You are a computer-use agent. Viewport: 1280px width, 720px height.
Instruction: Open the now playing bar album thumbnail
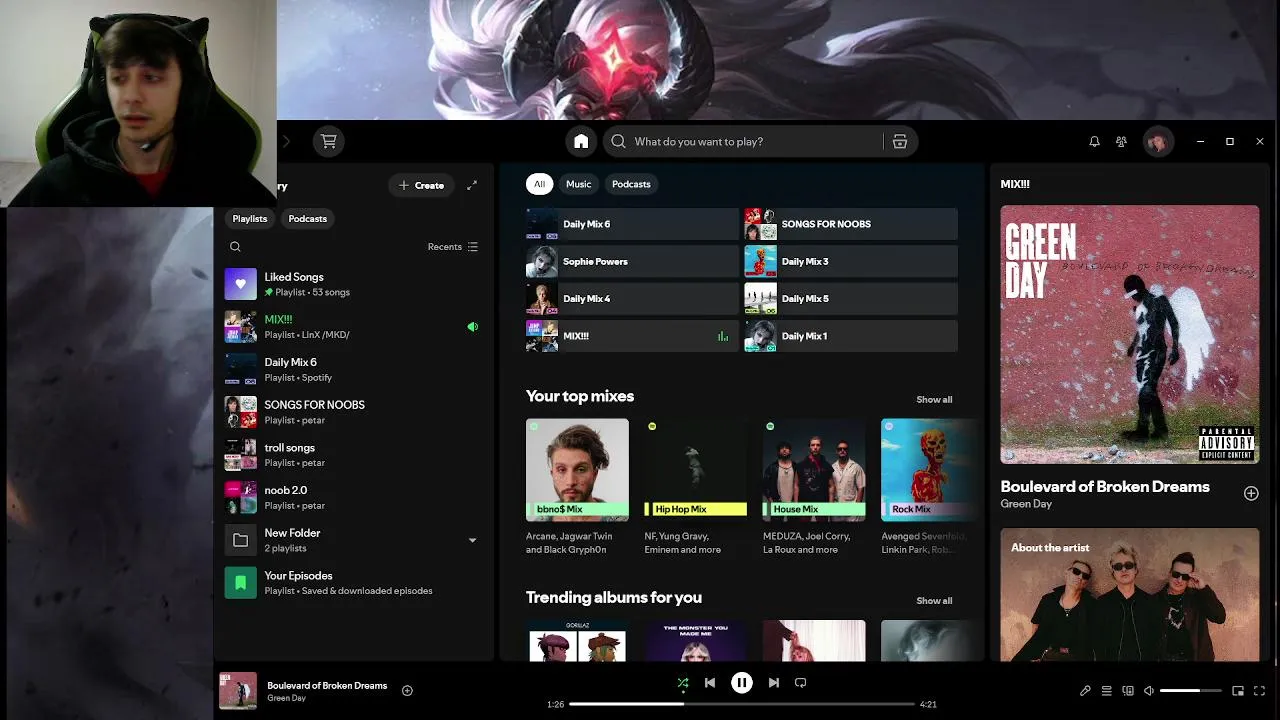click(238, 691)
